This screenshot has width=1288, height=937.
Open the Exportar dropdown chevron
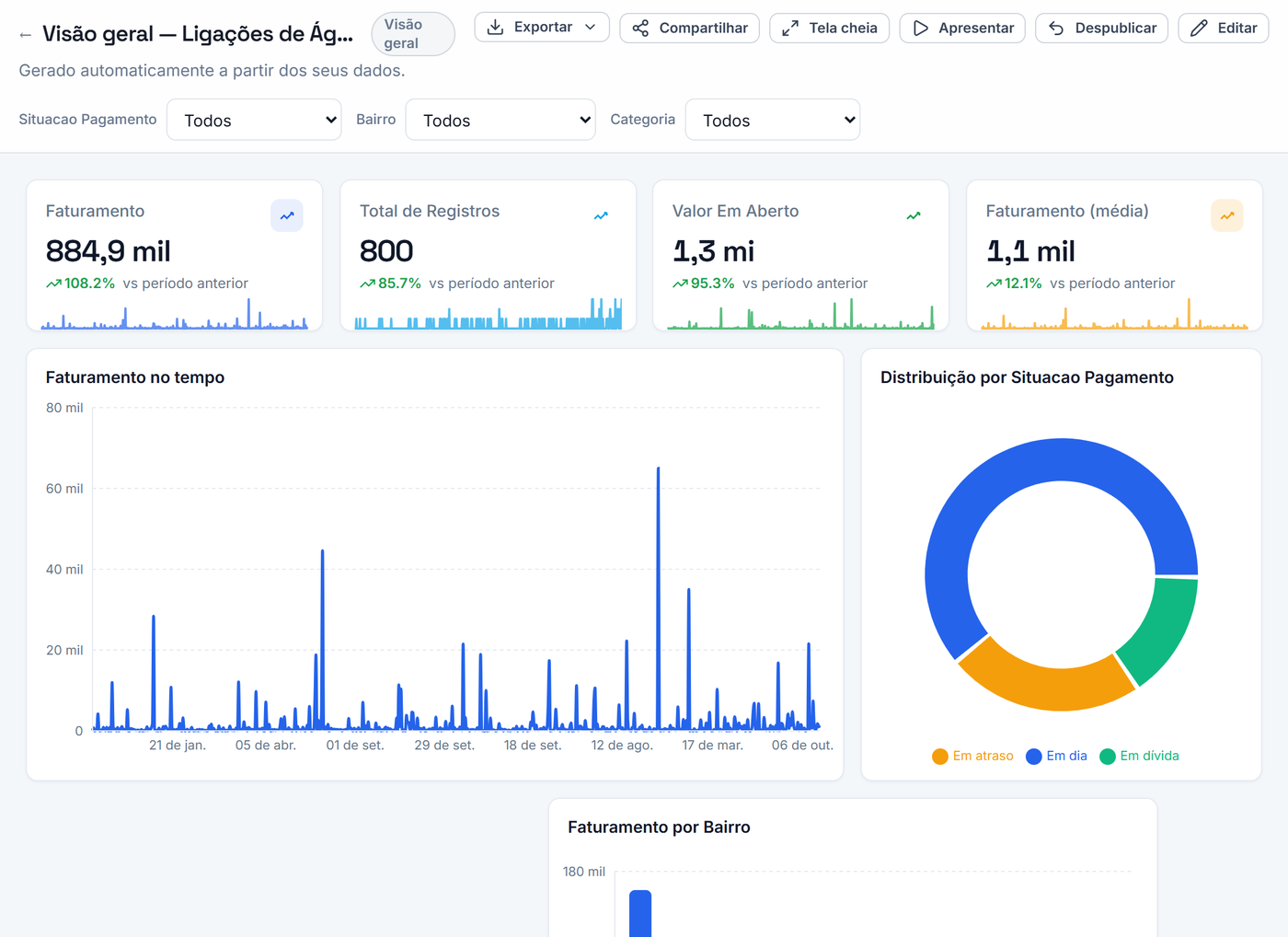591,28
